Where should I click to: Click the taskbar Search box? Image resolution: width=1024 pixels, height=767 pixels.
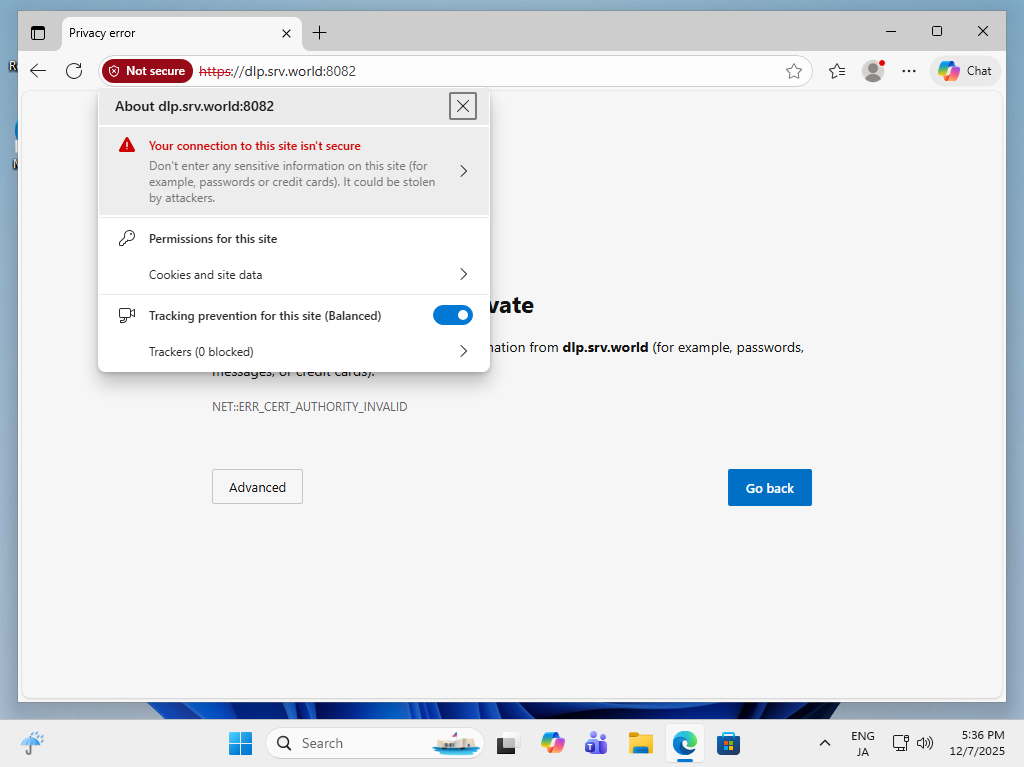pos(375,743)
